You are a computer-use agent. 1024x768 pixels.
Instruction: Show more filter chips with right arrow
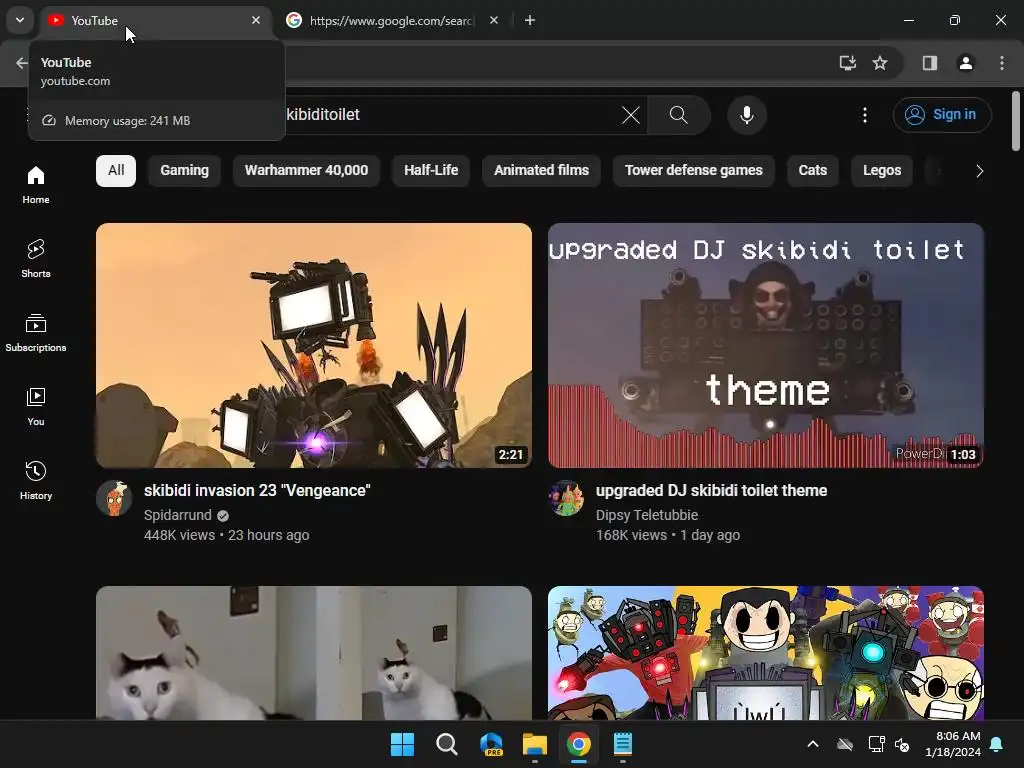[979, 171]
